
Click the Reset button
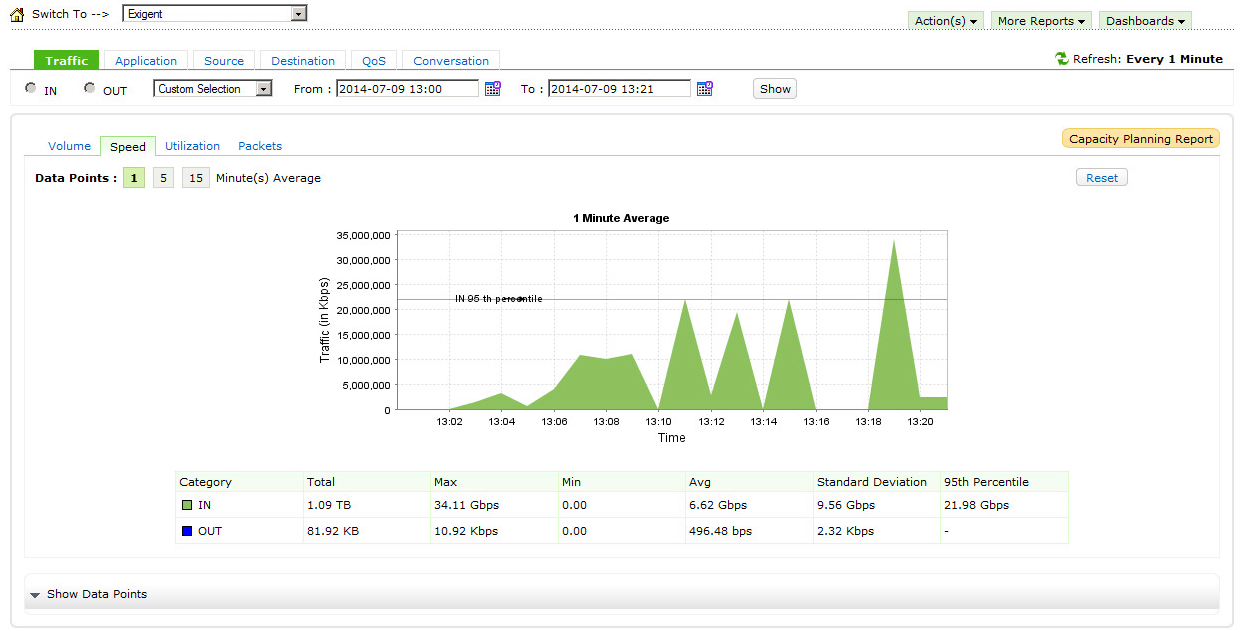1101,178
